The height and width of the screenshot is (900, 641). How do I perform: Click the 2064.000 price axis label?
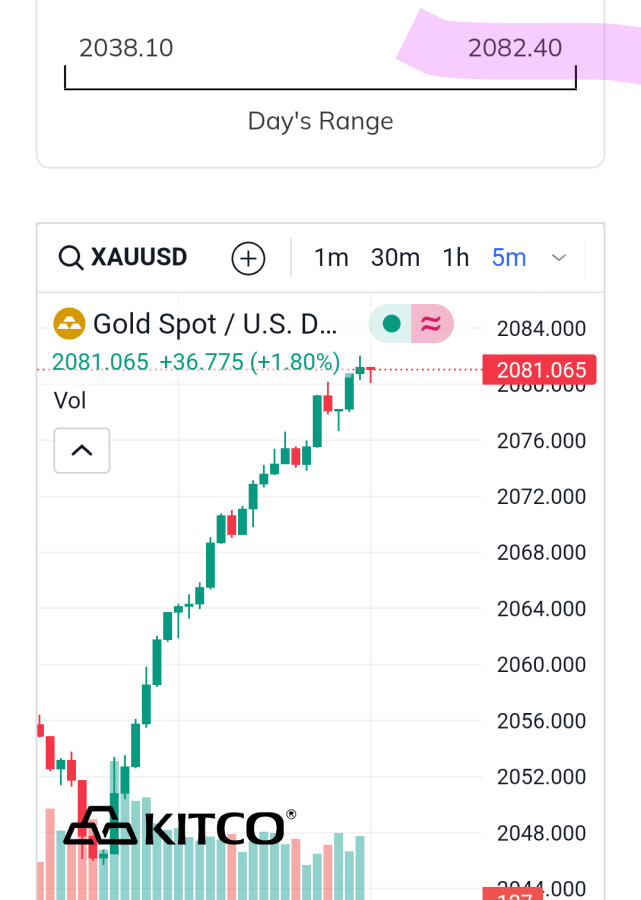click(x=541, y=608)
